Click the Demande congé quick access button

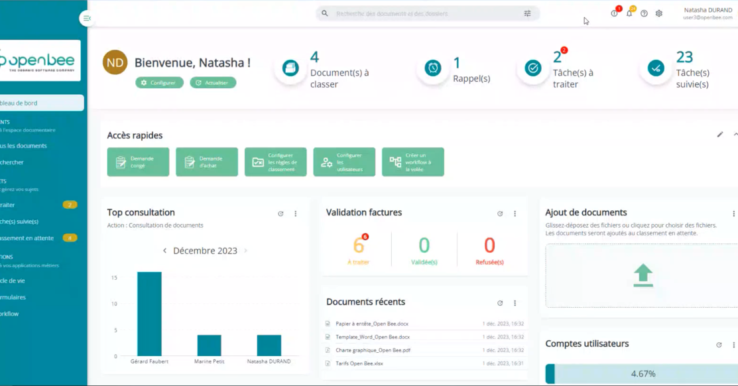(138, 162)
